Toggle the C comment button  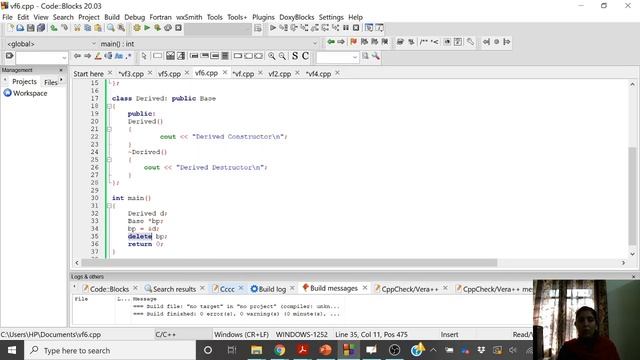pos(305,56)
